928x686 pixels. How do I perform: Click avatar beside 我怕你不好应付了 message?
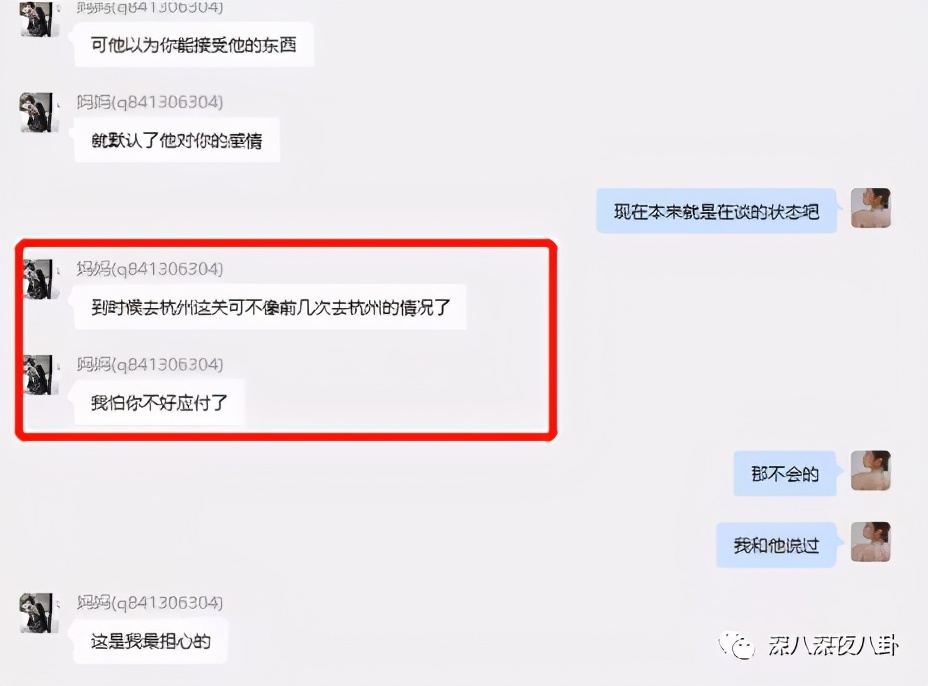[x=40, y=375]
